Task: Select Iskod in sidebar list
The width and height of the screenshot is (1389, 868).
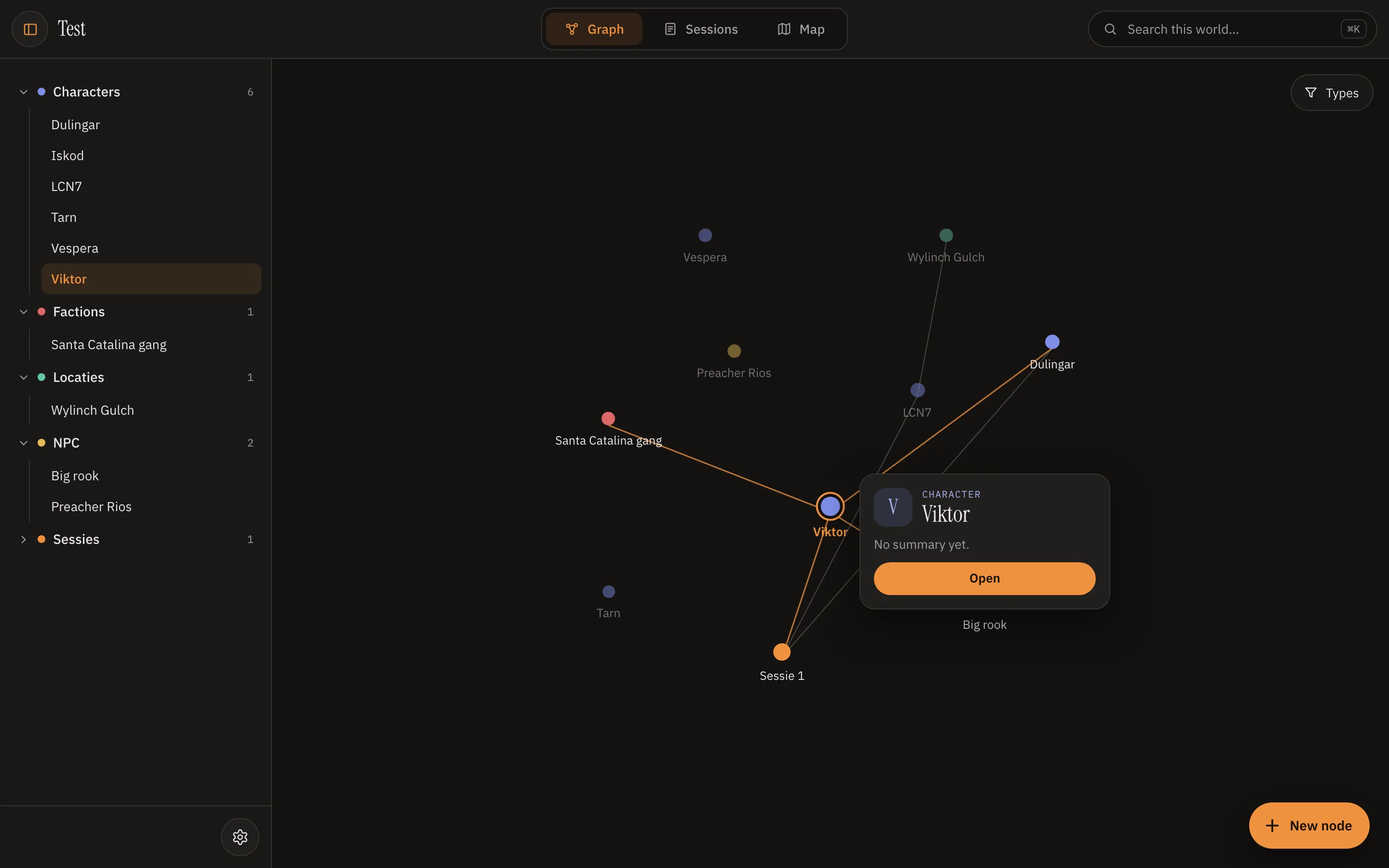Action: 151,156
